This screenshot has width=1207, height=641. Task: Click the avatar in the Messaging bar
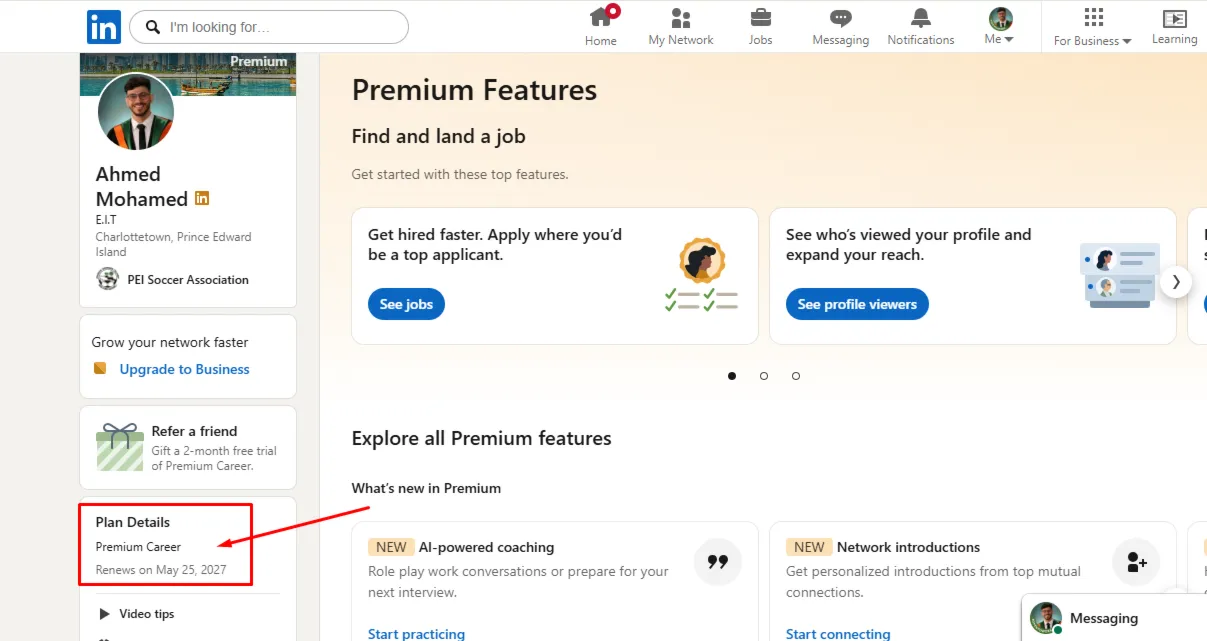coord(1046,618)
